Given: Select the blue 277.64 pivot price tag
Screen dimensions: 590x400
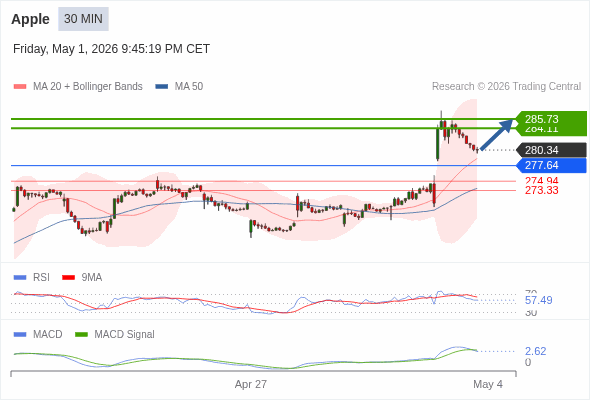Looking at the screenshot, I should pos(552,165).
